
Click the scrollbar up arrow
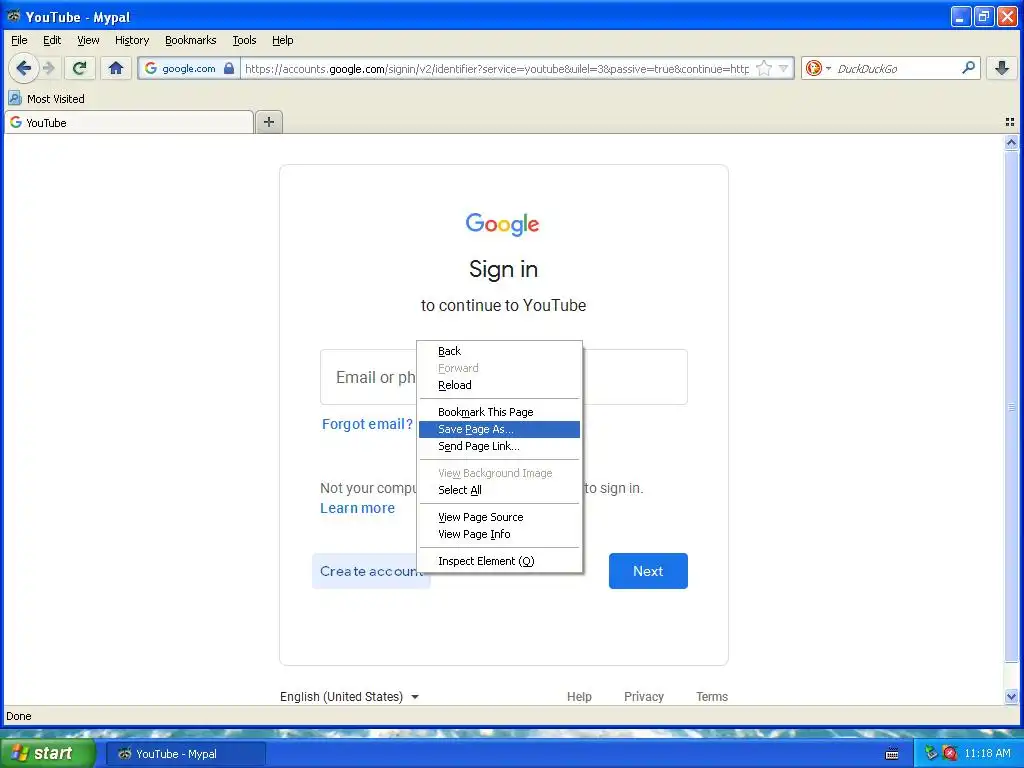(x=1011, y=142)
